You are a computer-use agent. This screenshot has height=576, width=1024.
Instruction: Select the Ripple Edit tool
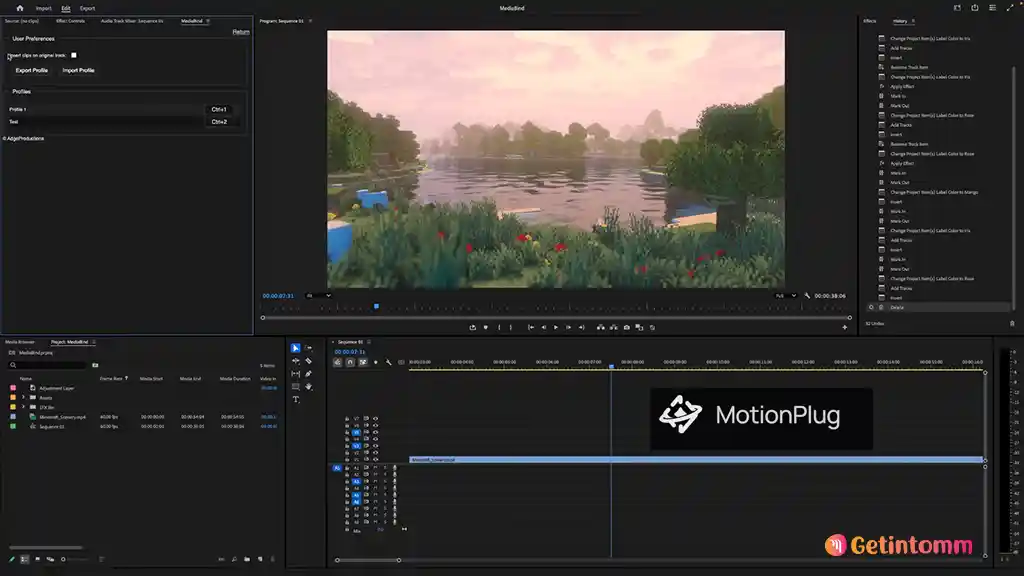pyautogui.click(x=295, y=361)
